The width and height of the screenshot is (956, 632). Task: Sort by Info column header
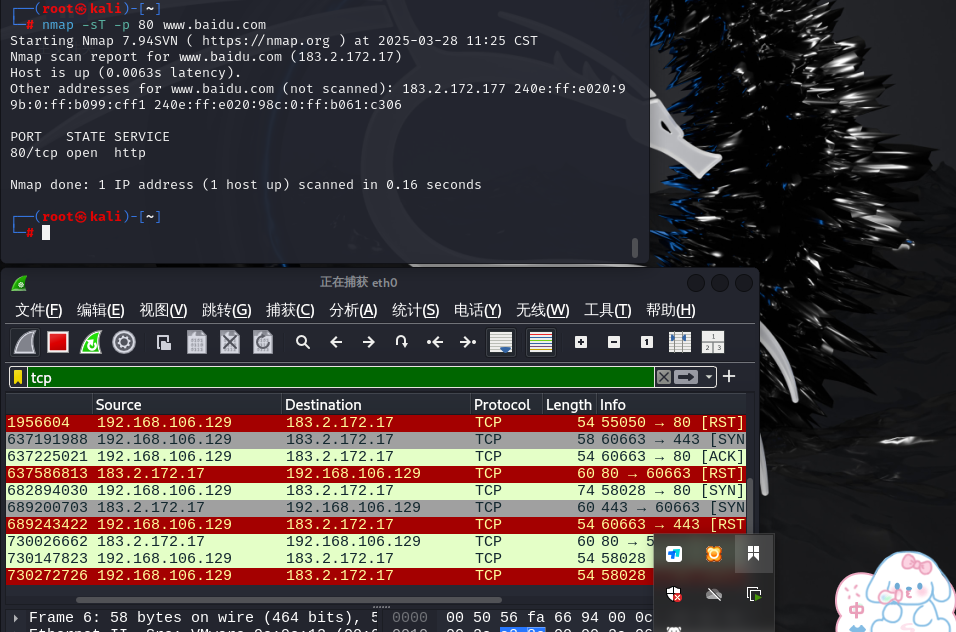coord(671,405)
